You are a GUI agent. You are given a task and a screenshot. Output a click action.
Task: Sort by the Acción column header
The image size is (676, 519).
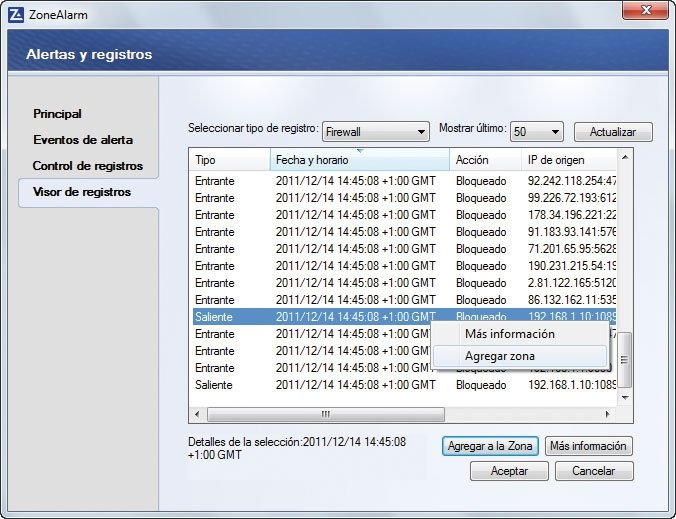pos(485,160)
